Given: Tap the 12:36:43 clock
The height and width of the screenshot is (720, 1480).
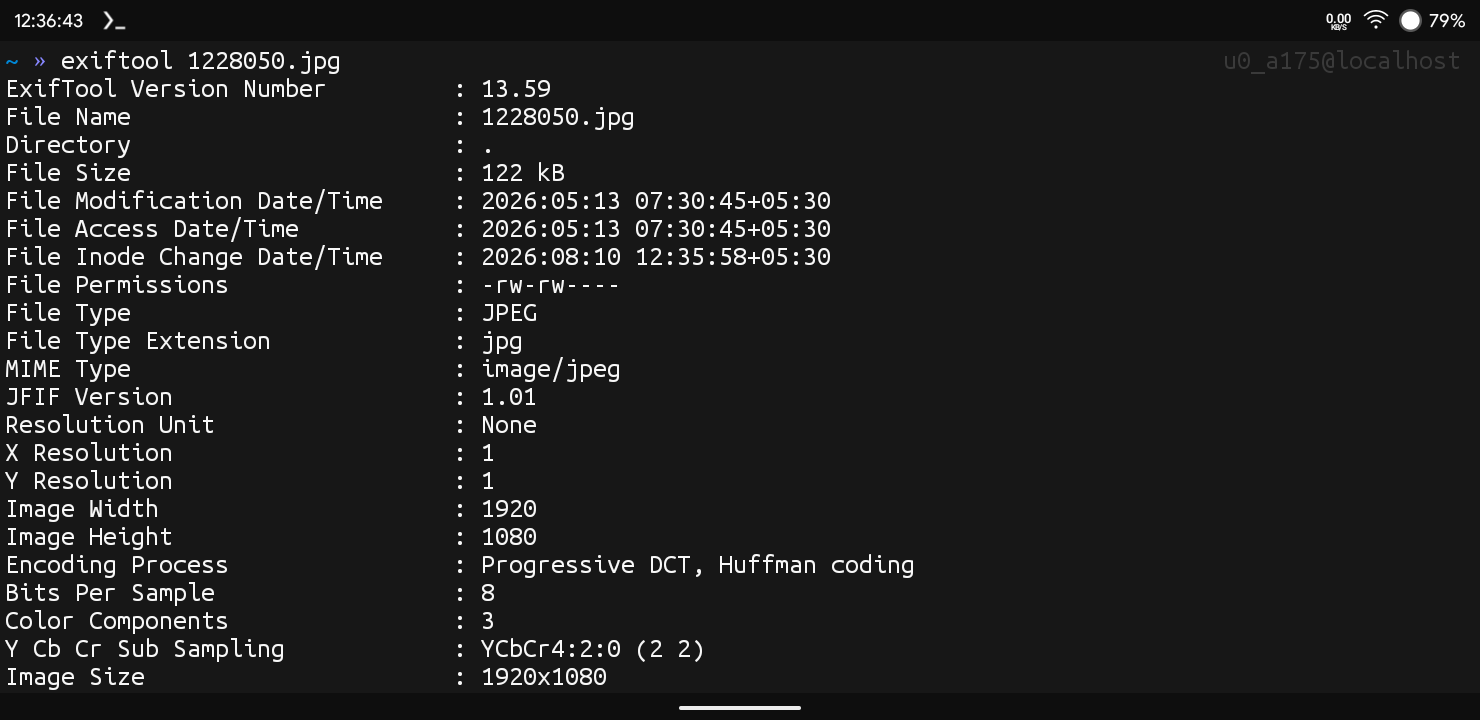Looking at the screenshot, I should coord(48,20).
